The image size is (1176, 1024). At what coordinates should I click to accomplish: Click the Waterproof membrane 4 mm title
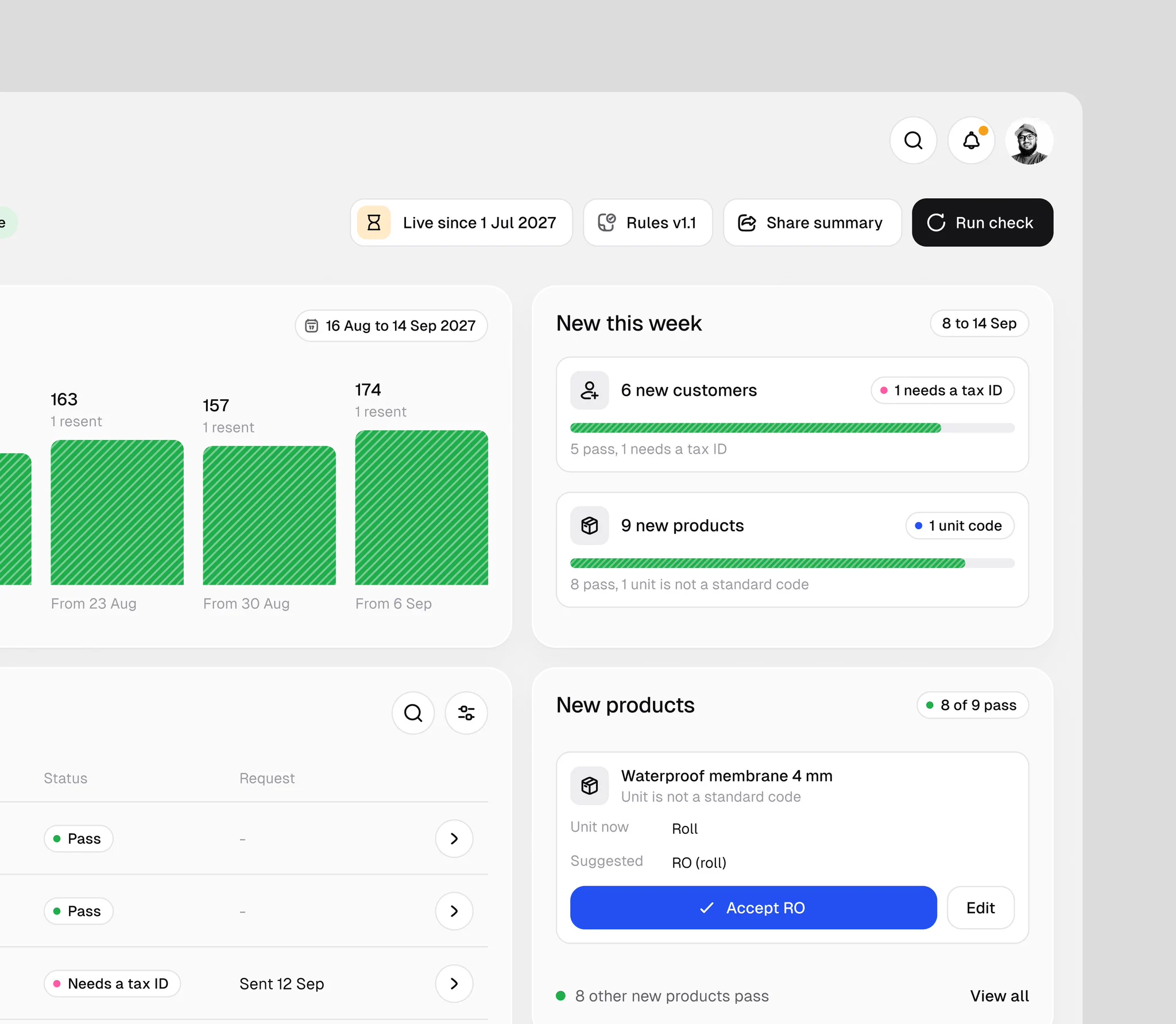(x=727, y=776)
